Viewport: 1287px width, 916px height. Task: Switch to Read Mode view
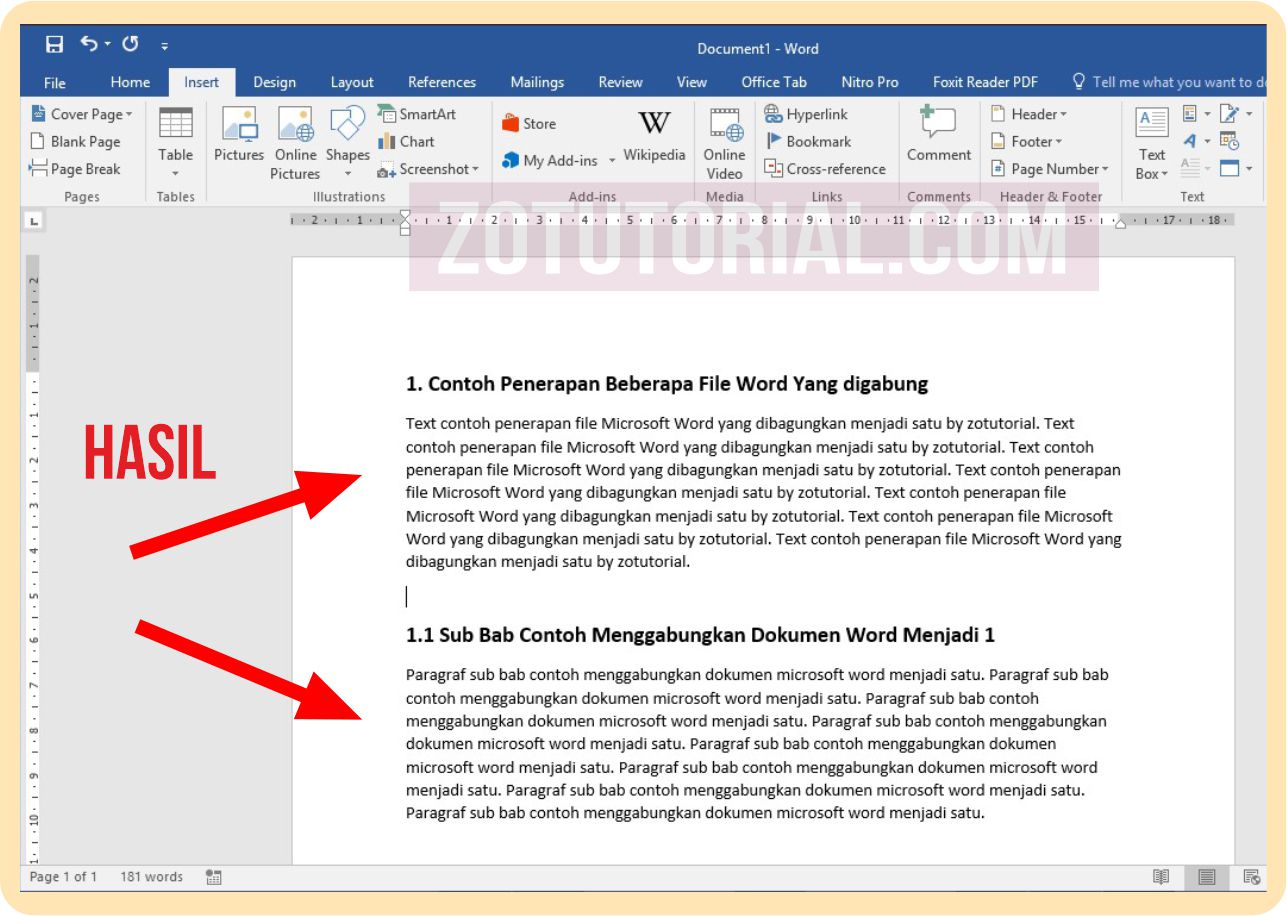point(1161,877)
